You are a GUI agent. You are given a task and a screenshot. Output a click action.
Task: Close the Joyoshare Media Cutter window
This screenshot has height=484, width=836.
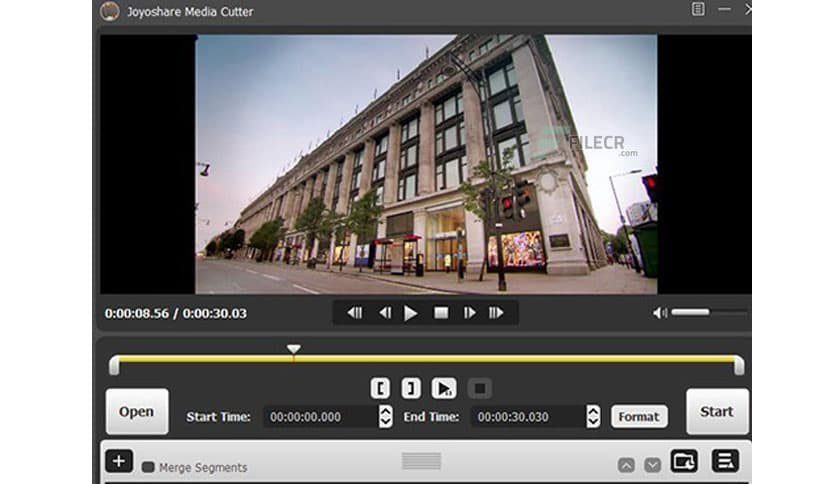point(747,9)
